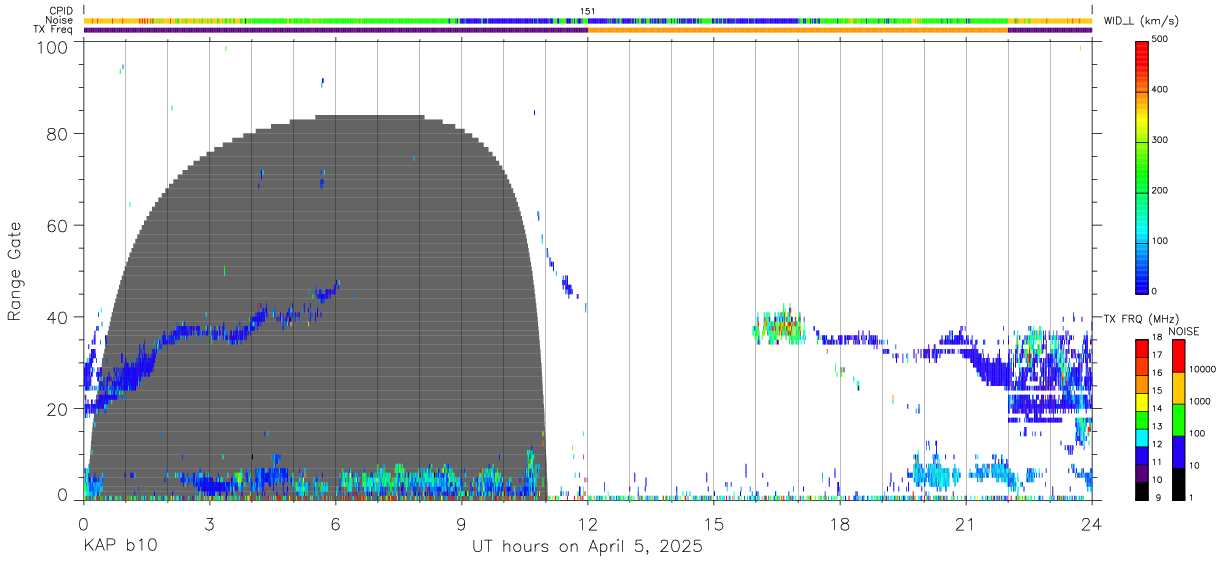Click the 3 tick on the UT hours axis

point(209,524)
